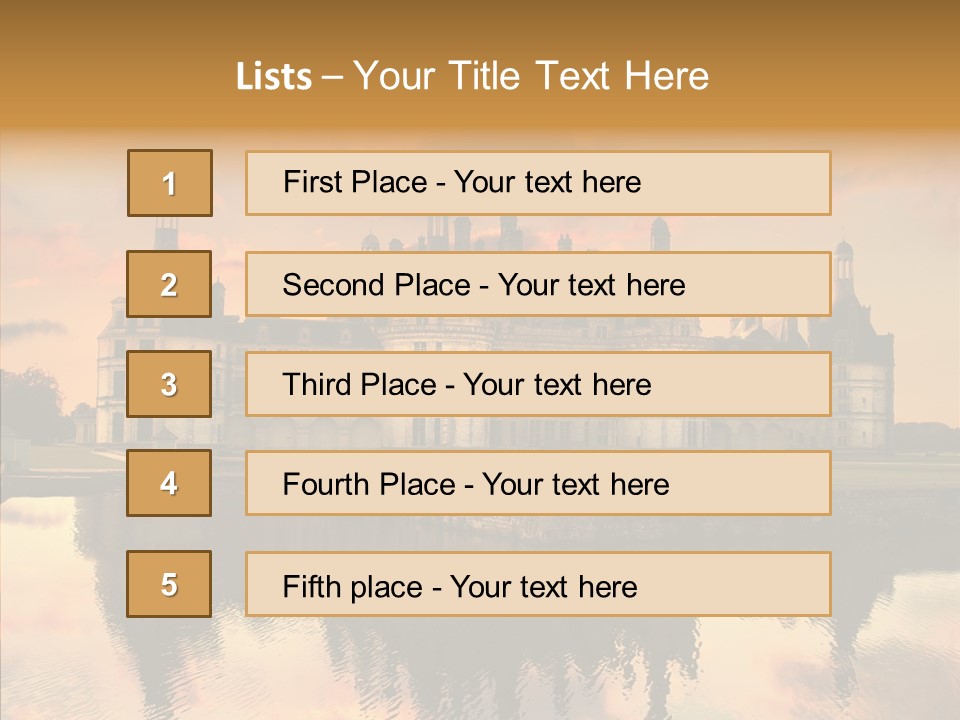Image resolution: width=960 pixels, height=720 pixels.
Task: Click "Your text here" after Fourth Place
Action: pos(575,485)
